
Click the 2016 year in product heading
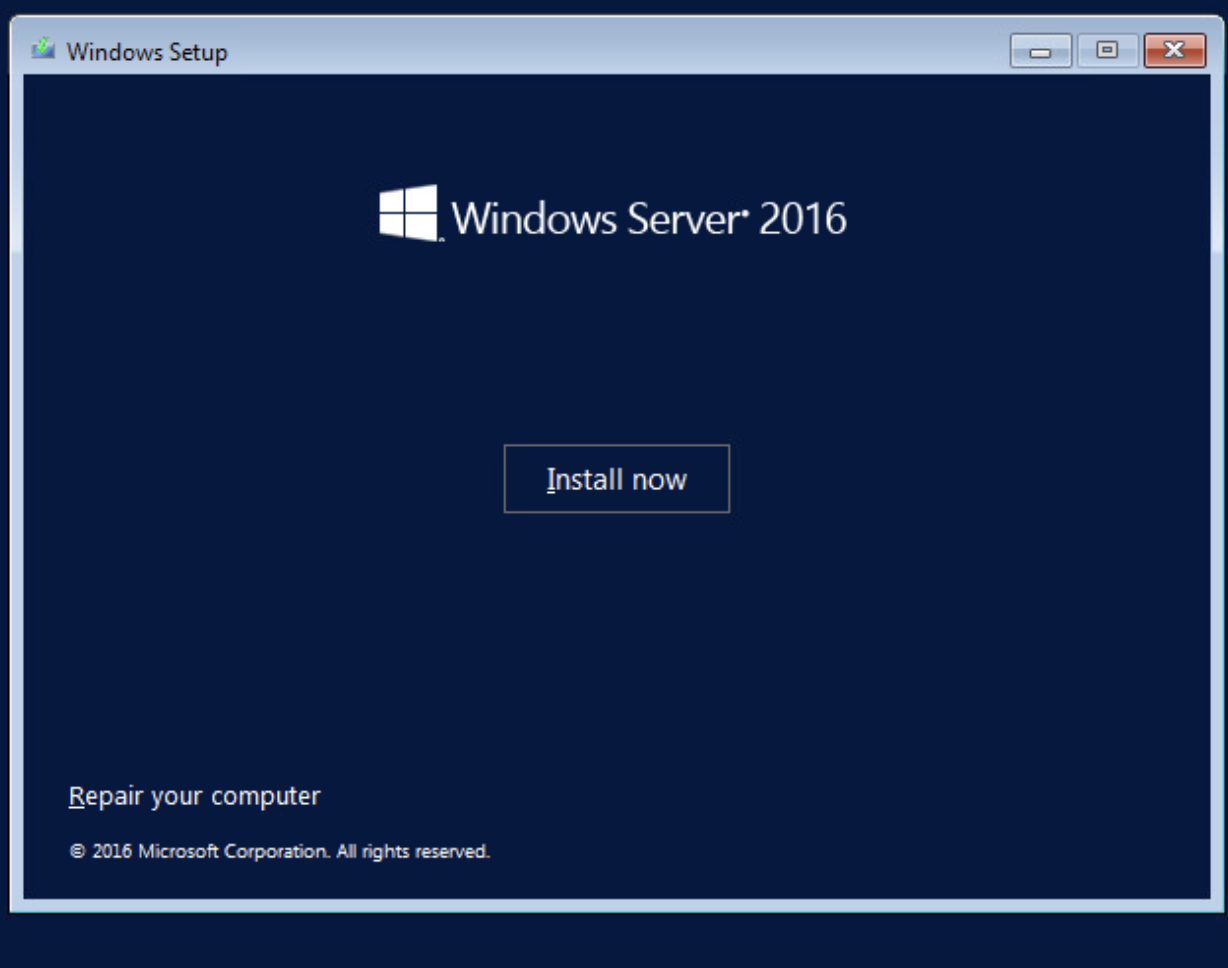[802, 218]
